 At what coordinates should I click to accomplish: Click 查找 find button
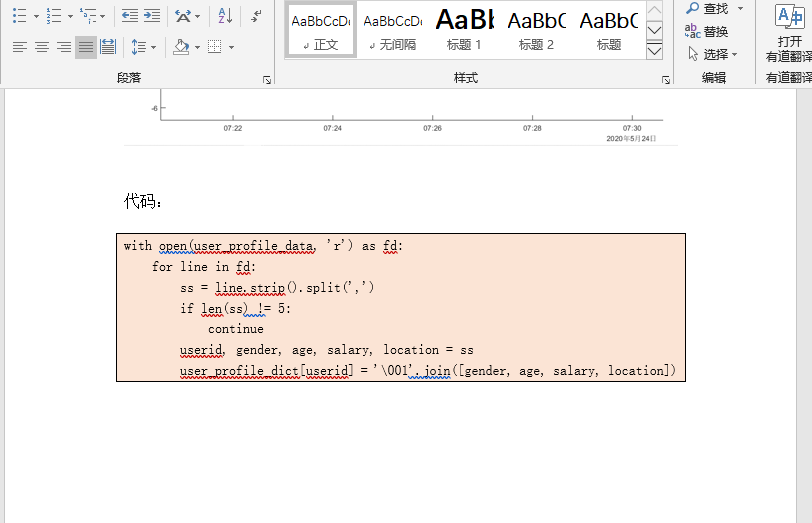[707, 8]
